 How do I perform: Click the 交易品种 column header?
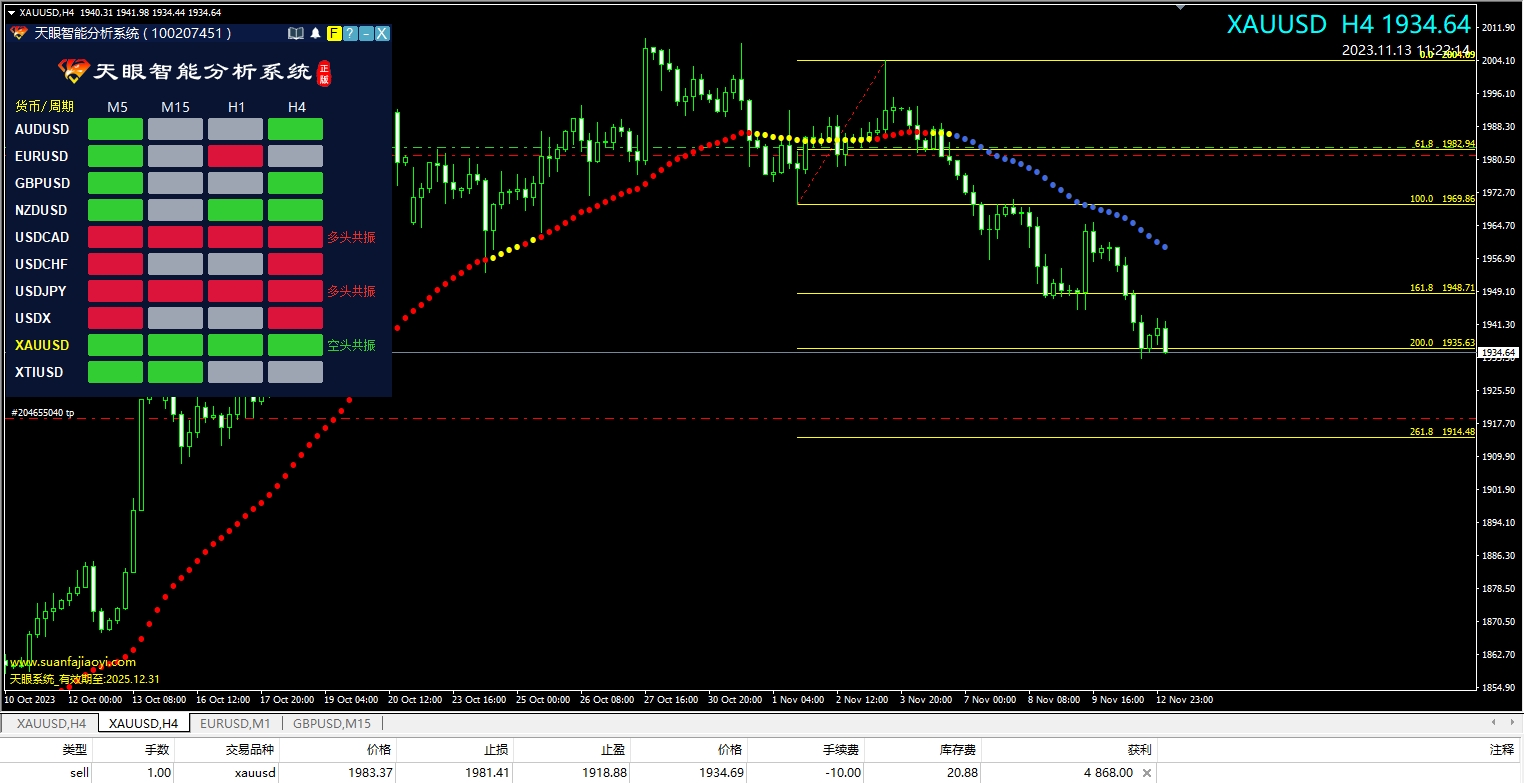tap(250, 750)
